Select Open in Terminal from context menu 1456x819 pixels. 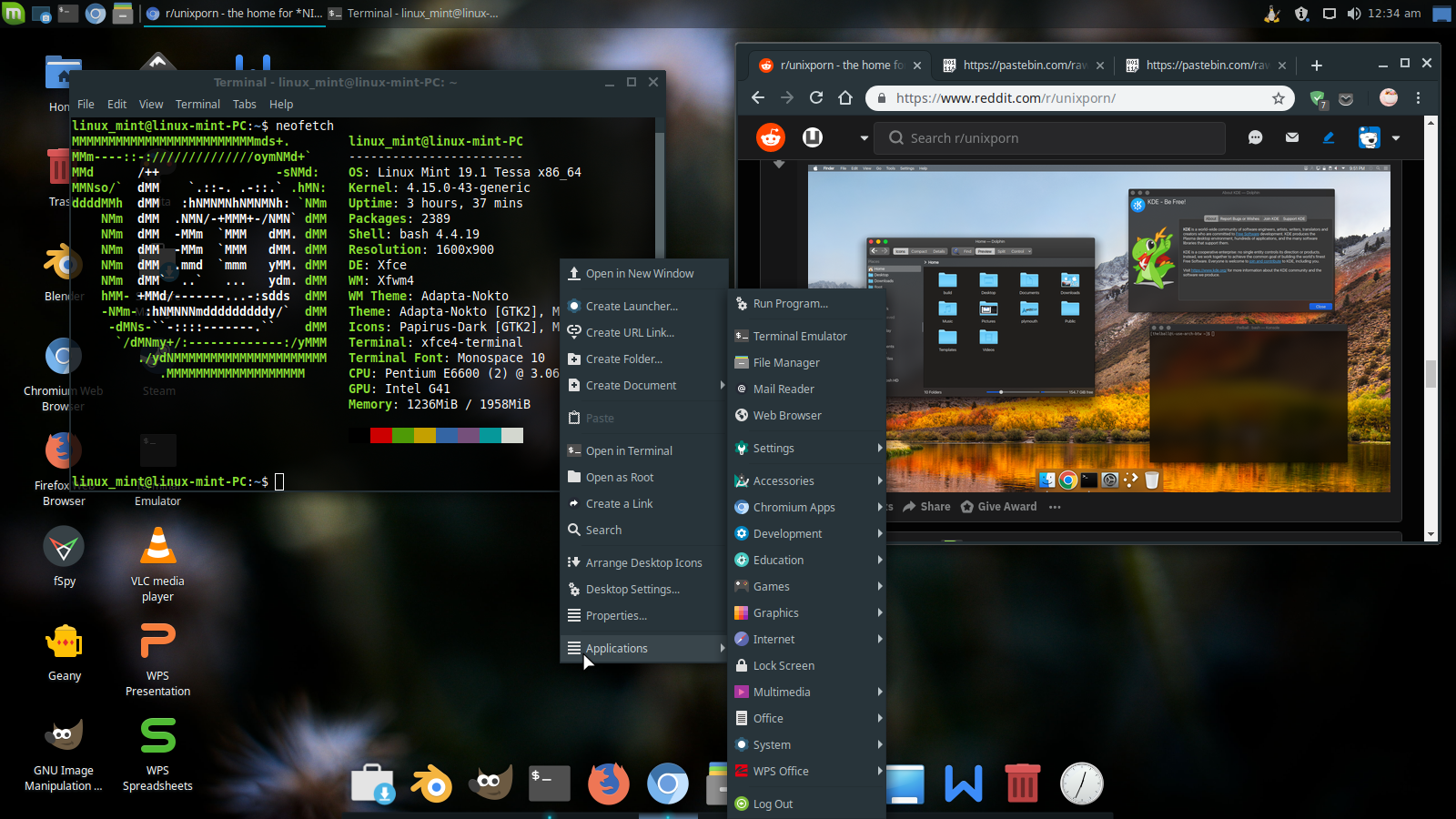(x=629, y=451)
